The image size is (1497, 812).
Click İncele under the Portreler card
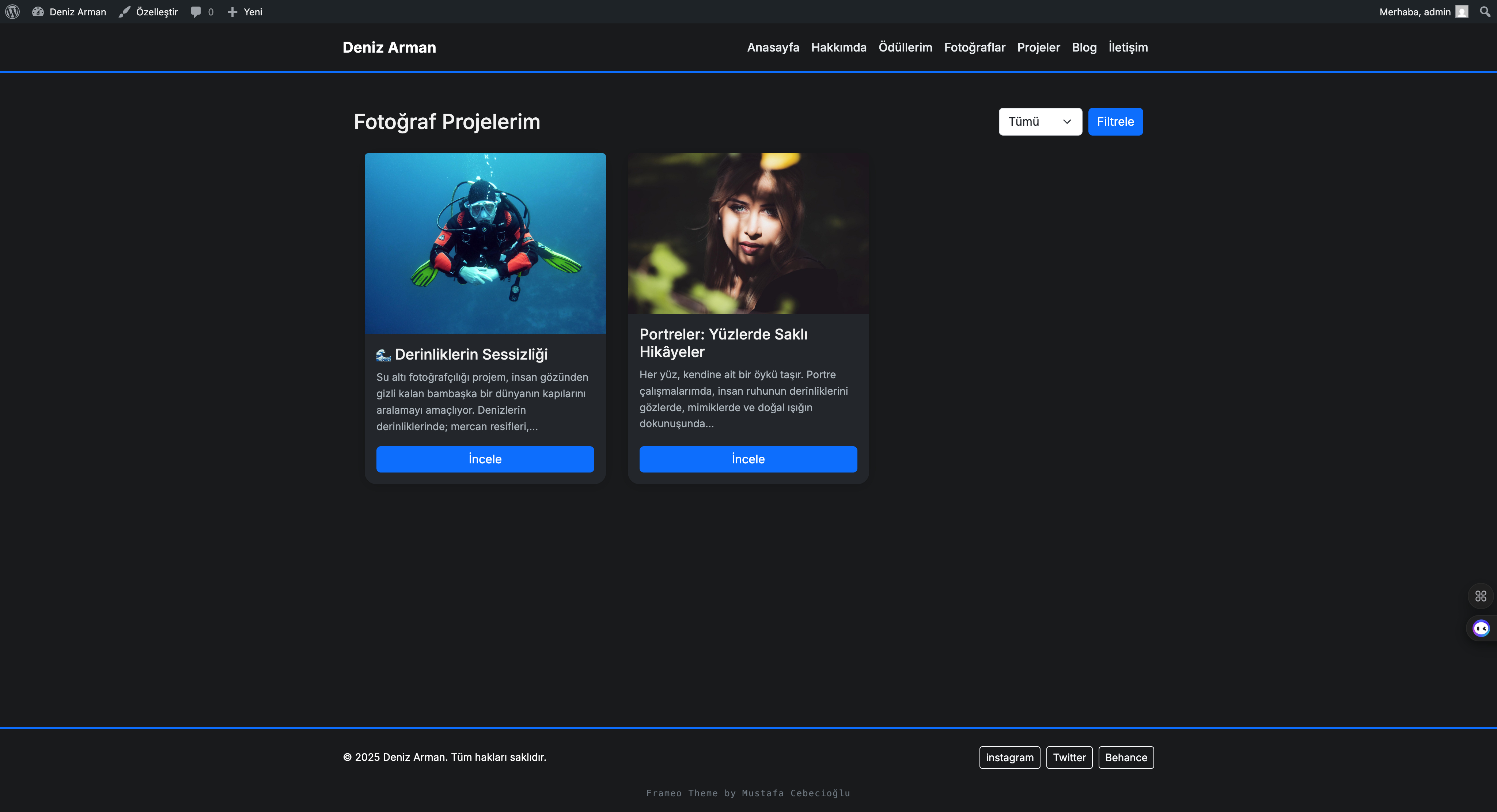748,459
